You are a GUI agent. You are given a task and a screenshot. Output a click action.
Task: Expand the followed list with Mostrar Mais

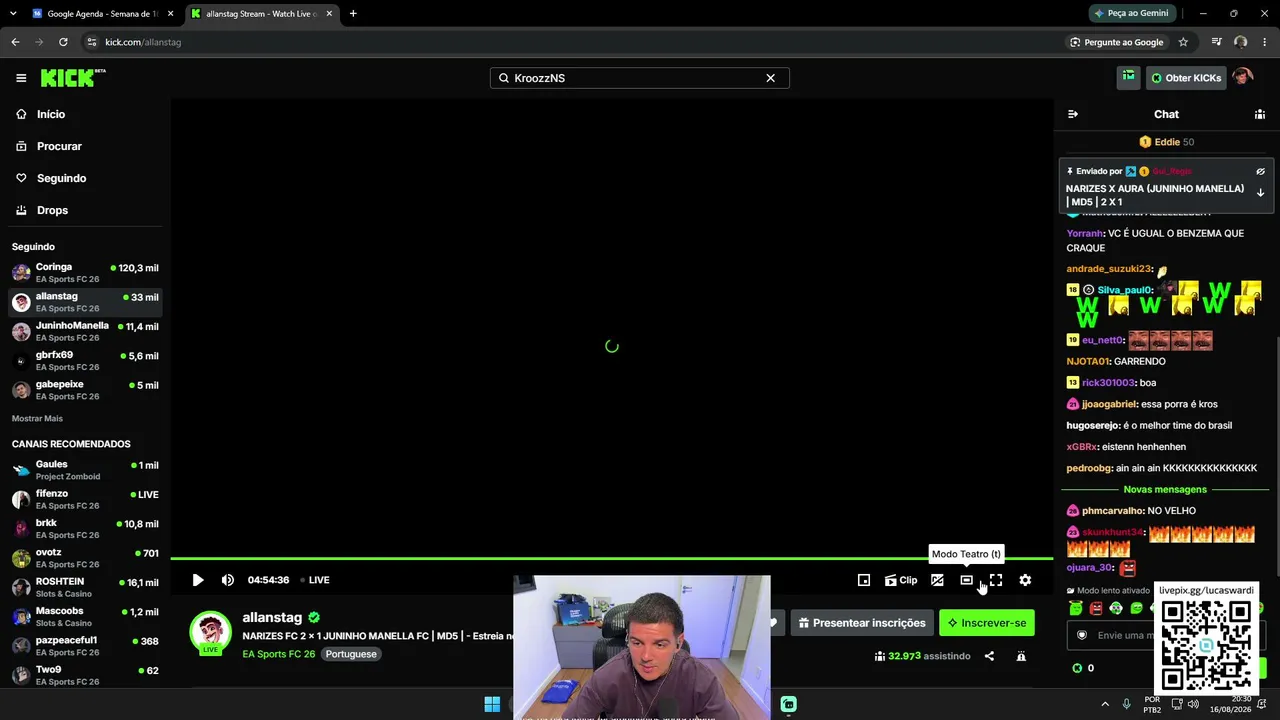37,418
